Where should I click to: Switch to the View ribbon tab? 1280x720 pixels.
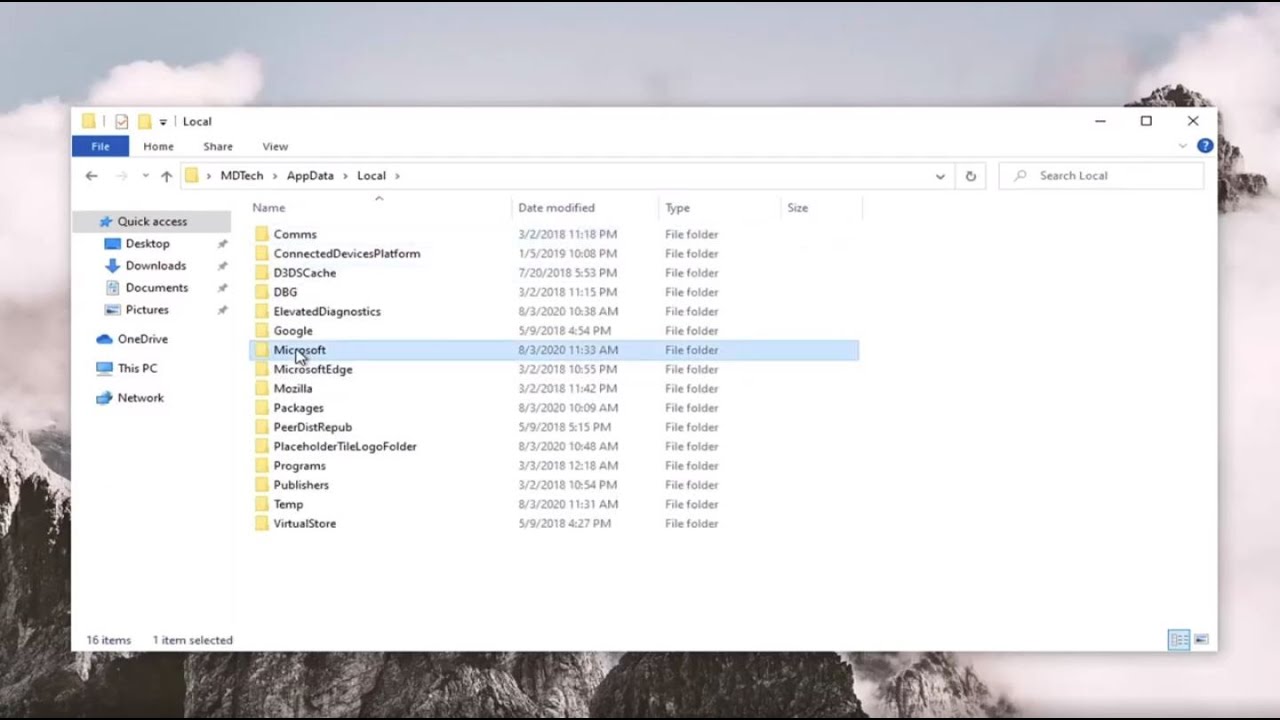point(275,146)
